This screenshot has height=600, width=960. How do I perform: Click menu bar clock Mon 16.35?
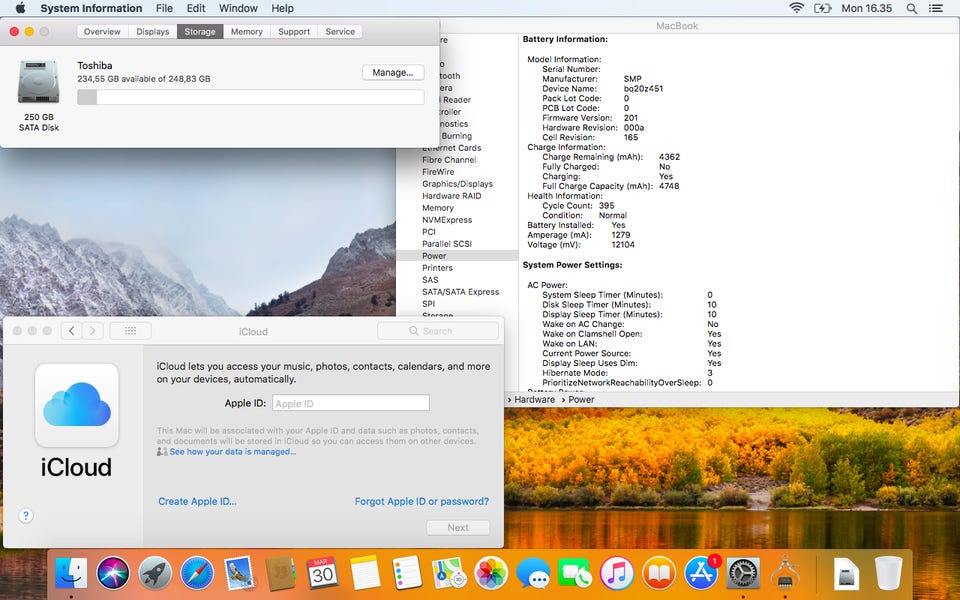point(866,8)
